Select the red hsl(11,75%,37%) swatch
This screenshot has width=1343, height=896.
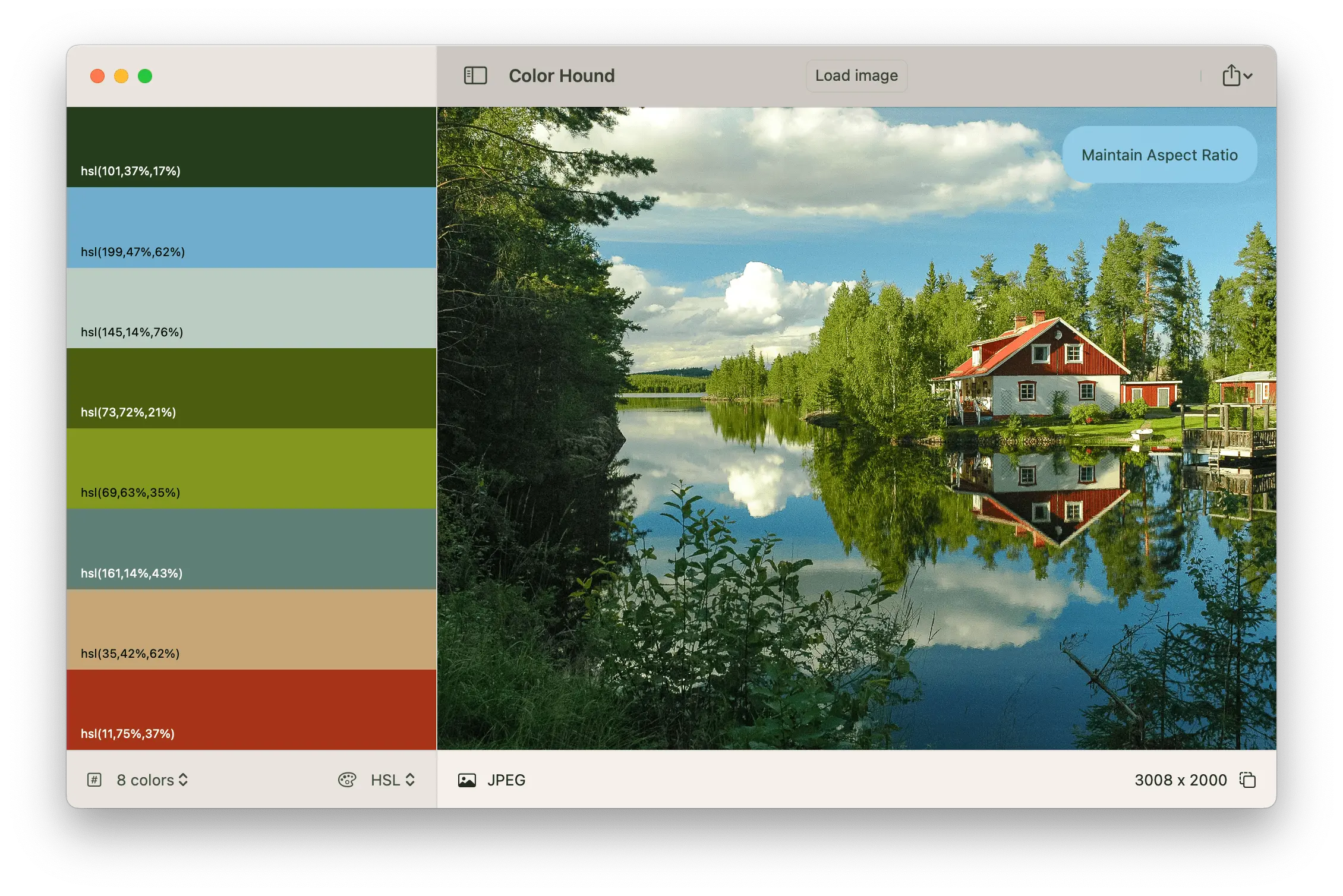[x=251, y=709]
